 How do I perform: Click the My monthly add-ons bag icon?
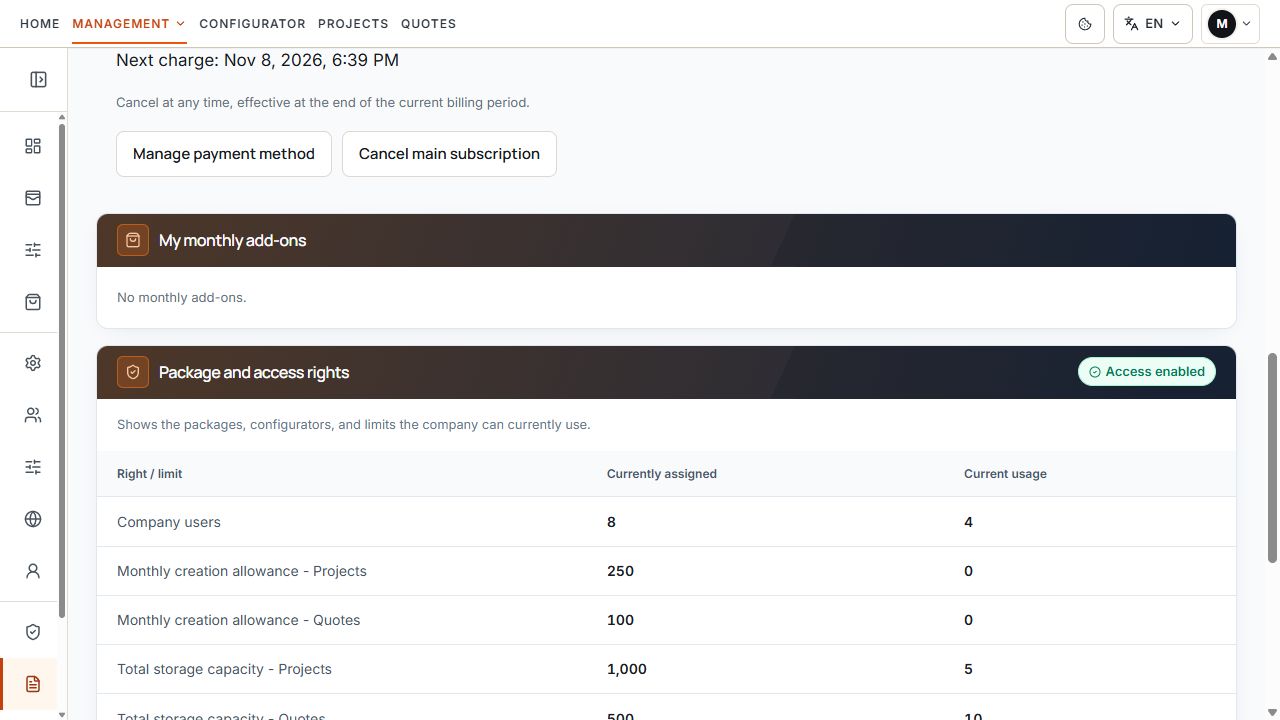(x=133, y=240)
